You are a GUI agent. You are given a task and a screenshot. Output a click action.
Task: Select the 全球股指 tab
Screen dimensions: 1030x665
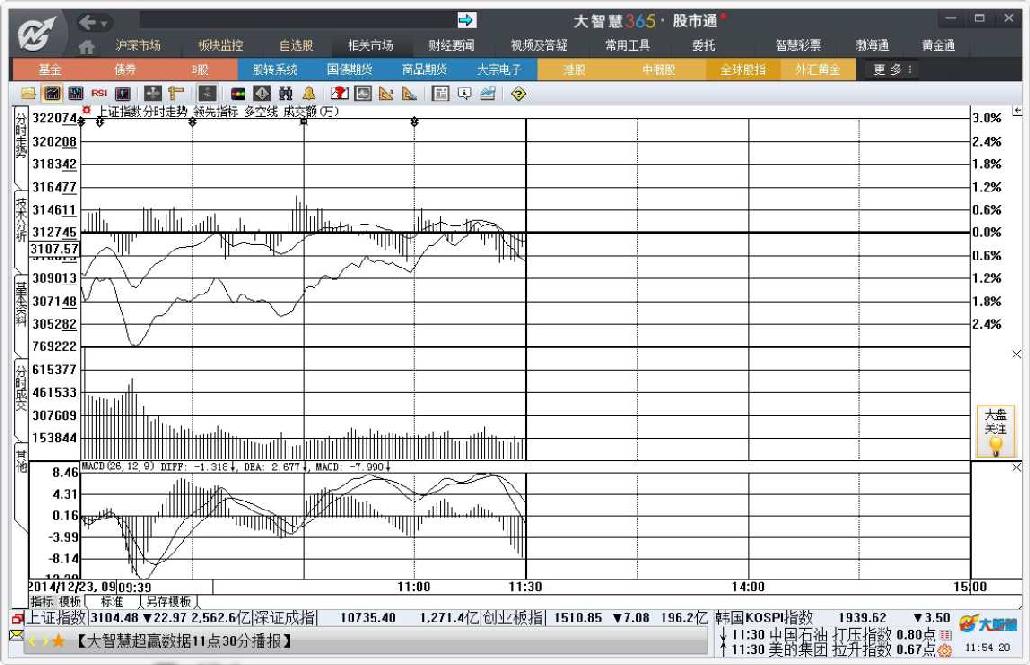(743, 70)
